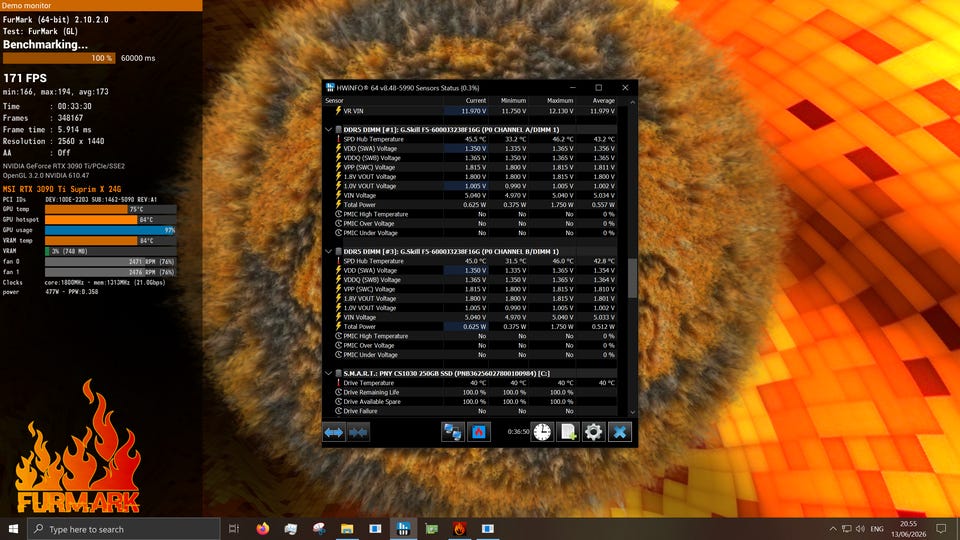Image resolution: width=960 pixels, height=540 pixels.
Task: Open the green graphics card taskbar app
Action: click(432, 528)
